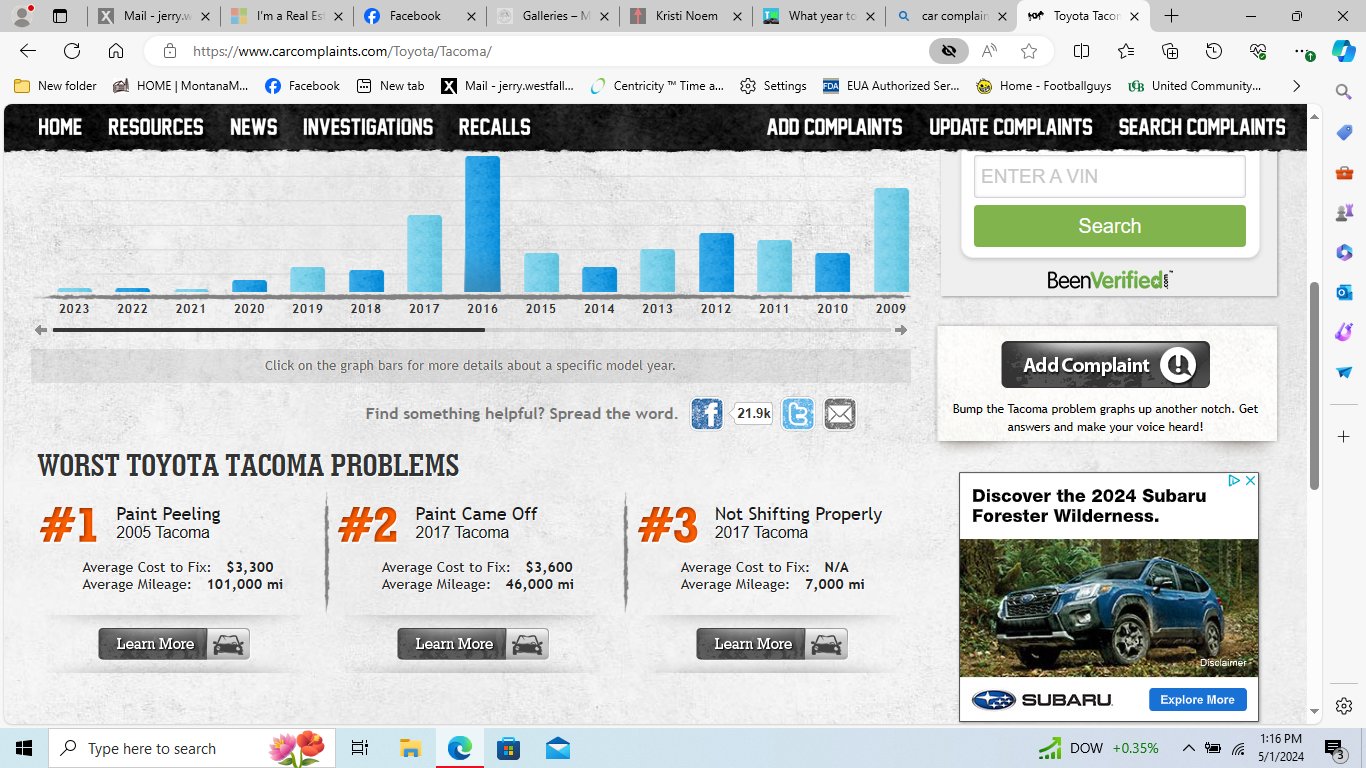Click the sidebar search magnifier icon
Screen dimensions: 1366x768
pos(1344,92)
